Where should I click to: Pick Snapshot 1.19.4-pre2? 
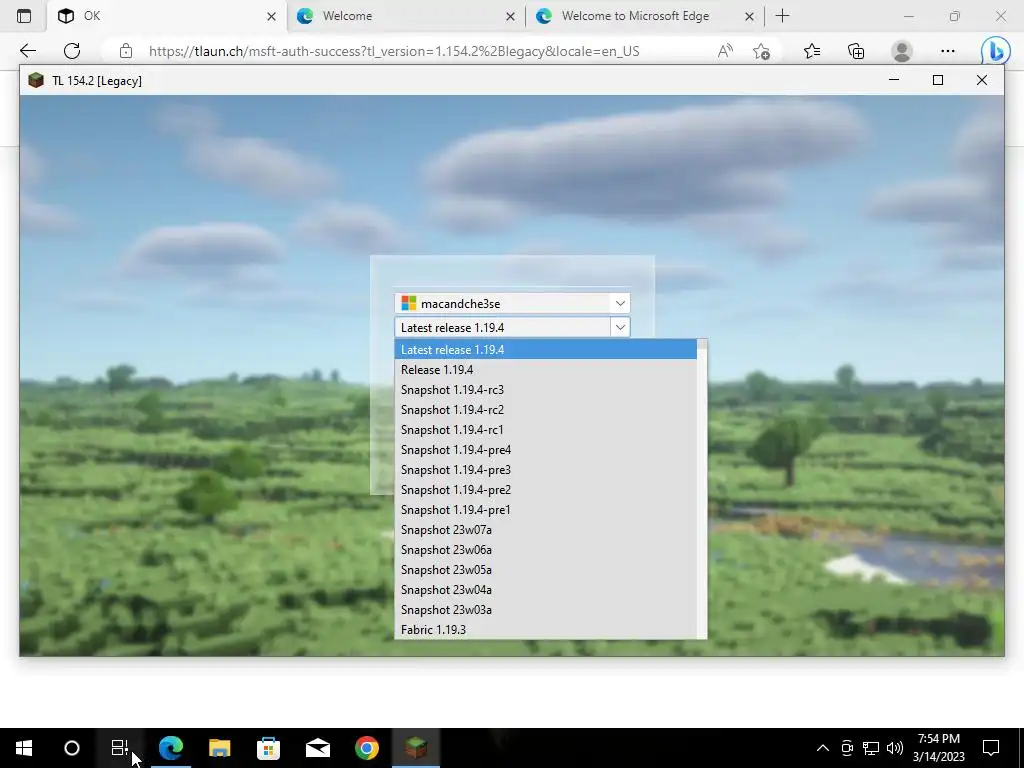tap(545, 490)
